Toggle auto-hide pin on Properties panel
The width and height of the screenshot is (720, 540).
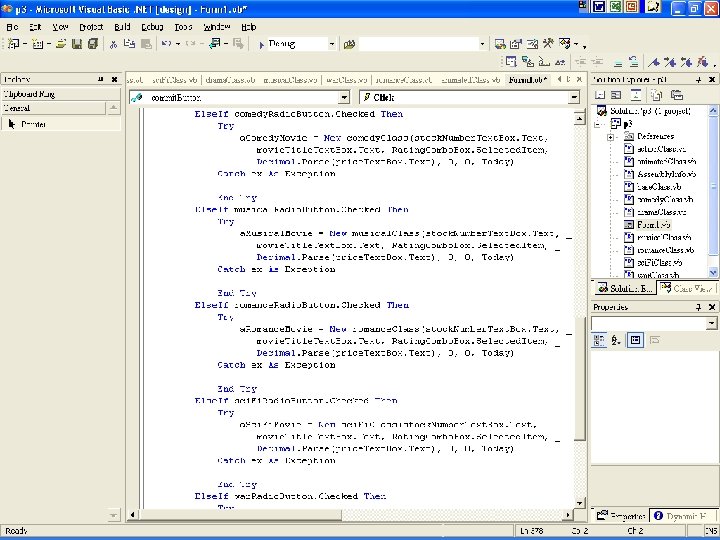[697, 307]
